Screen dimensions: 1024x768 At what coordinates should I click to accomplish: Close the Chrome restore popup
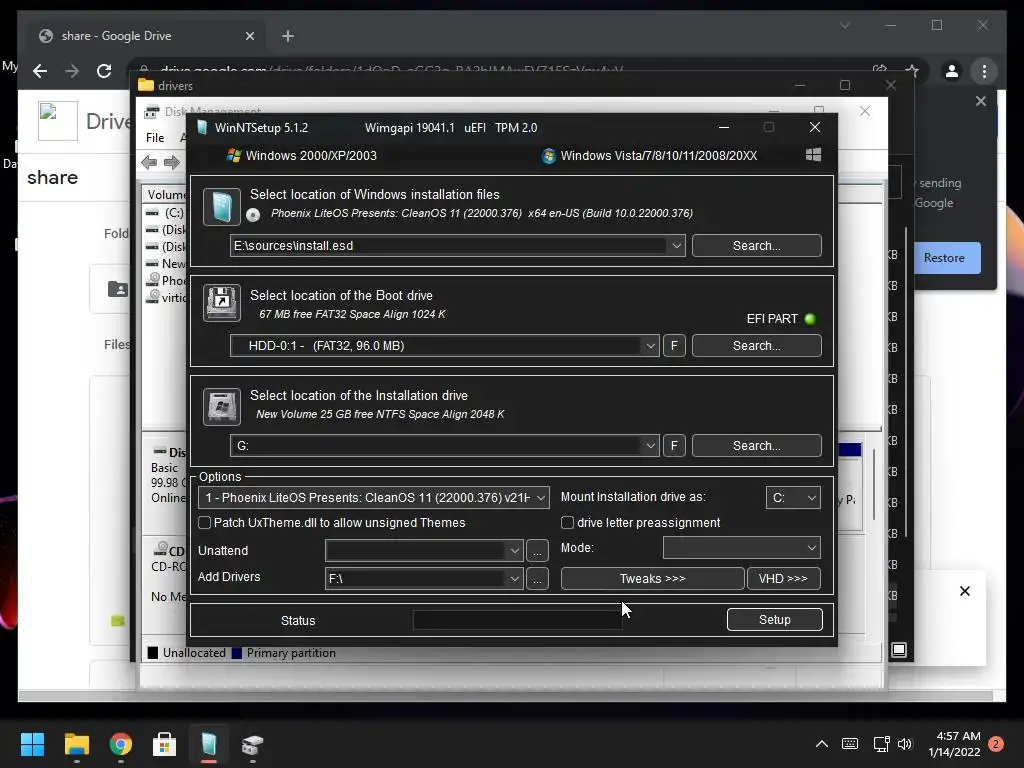point(981,101)
